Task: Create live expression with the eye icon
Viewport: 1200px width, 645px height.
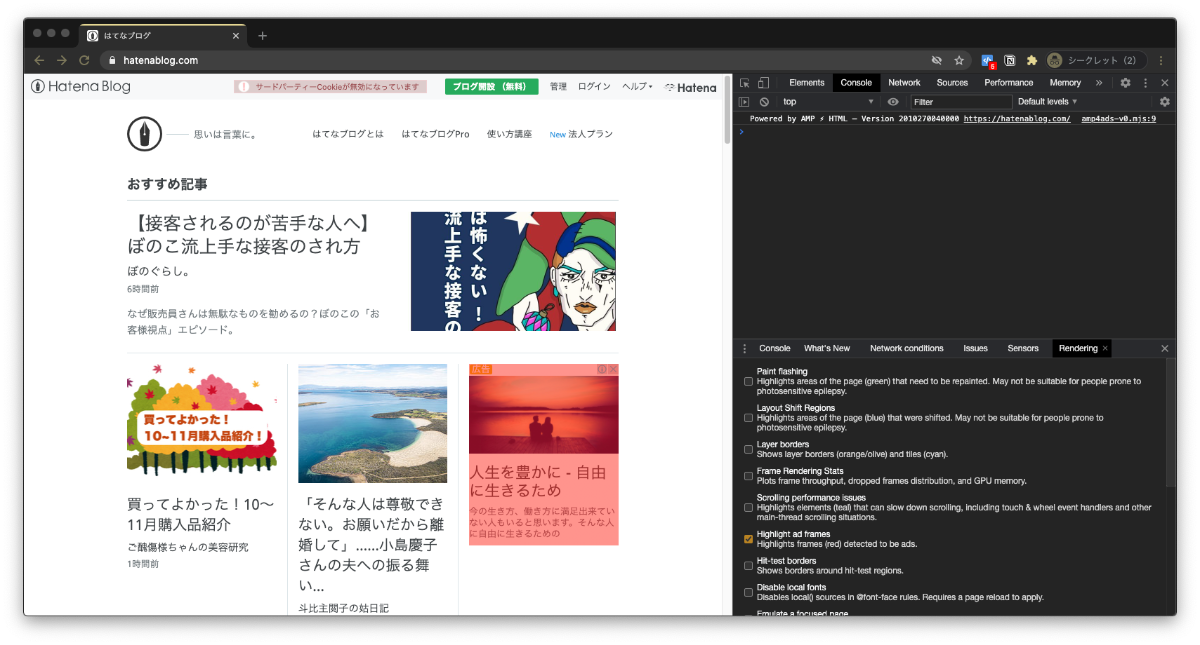Action: pos(893,102)
